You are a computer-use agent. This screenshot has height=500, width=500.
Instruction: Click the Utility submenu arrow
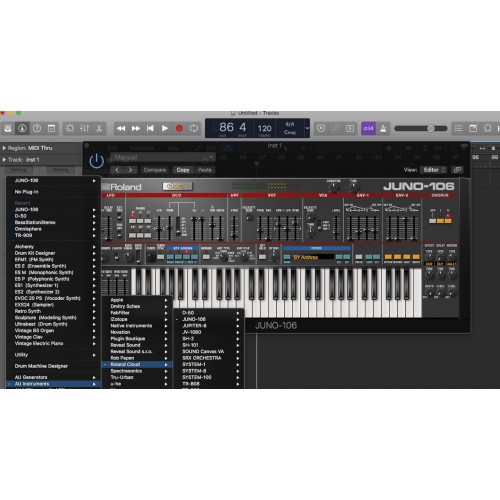point(94,355)
